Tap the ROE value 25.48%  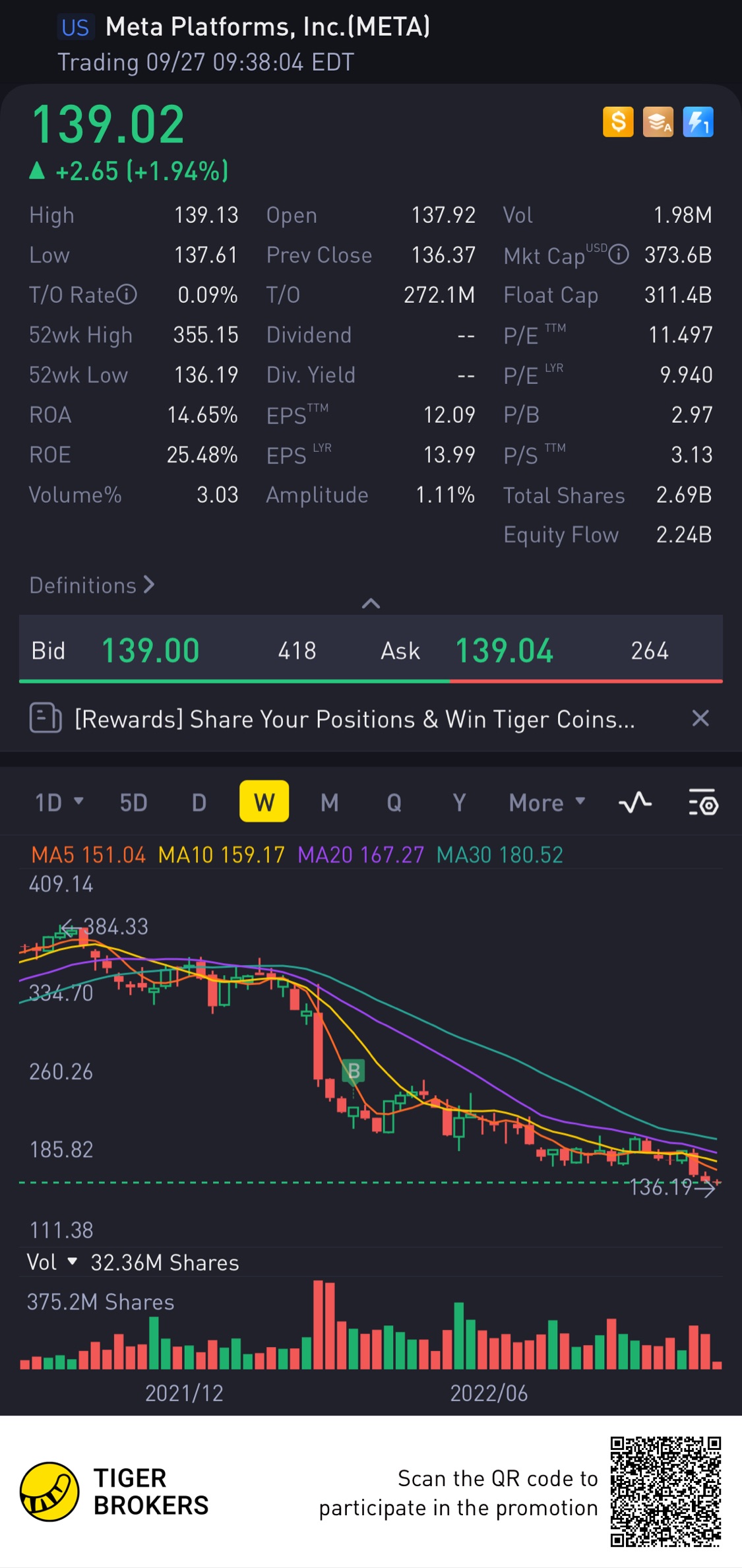point(202,455)
